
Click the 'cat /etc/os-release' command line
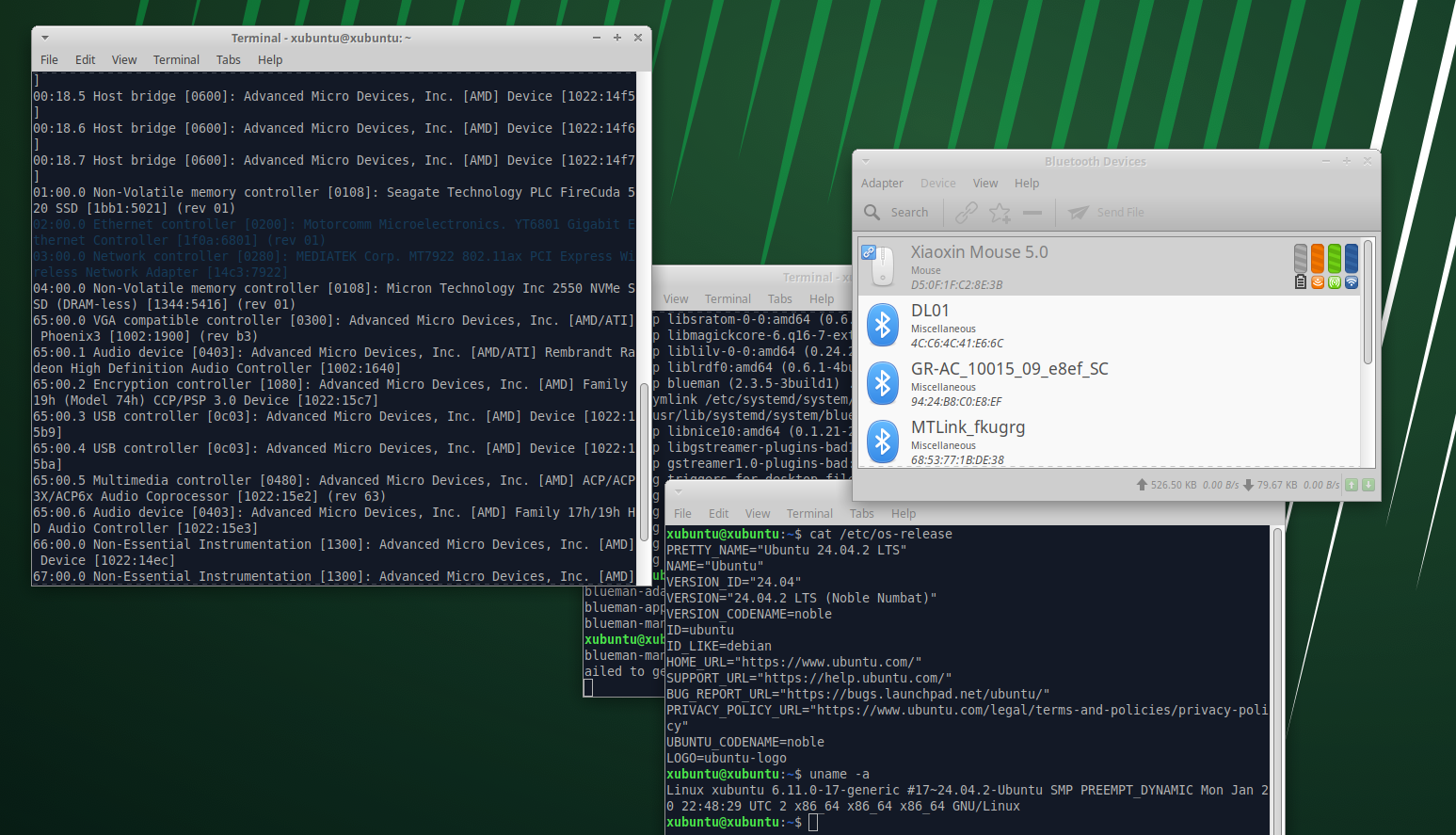[x=809, y=534]
